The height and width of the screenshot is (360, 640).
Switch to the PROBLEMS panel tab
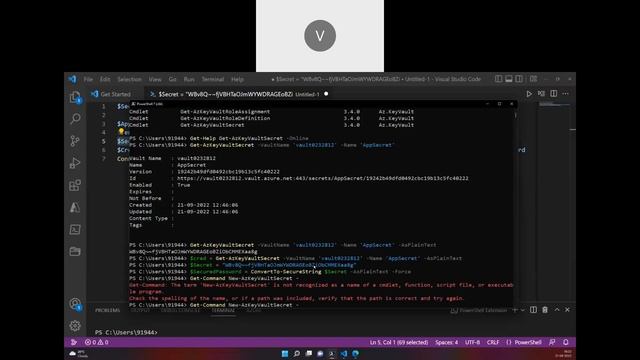[x=107, y=310]
